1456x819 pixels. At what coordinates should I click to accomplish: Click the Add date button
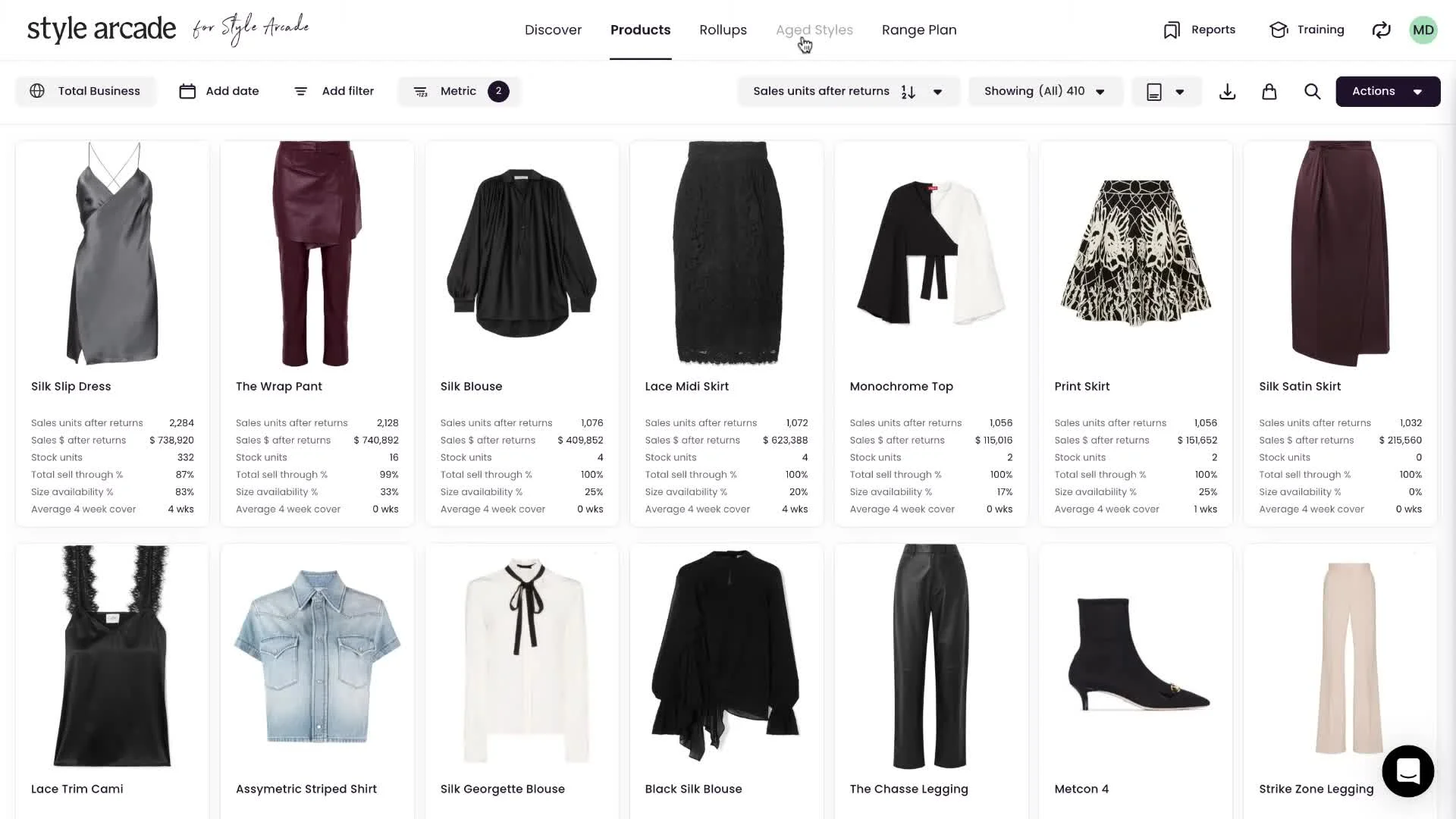219,92
